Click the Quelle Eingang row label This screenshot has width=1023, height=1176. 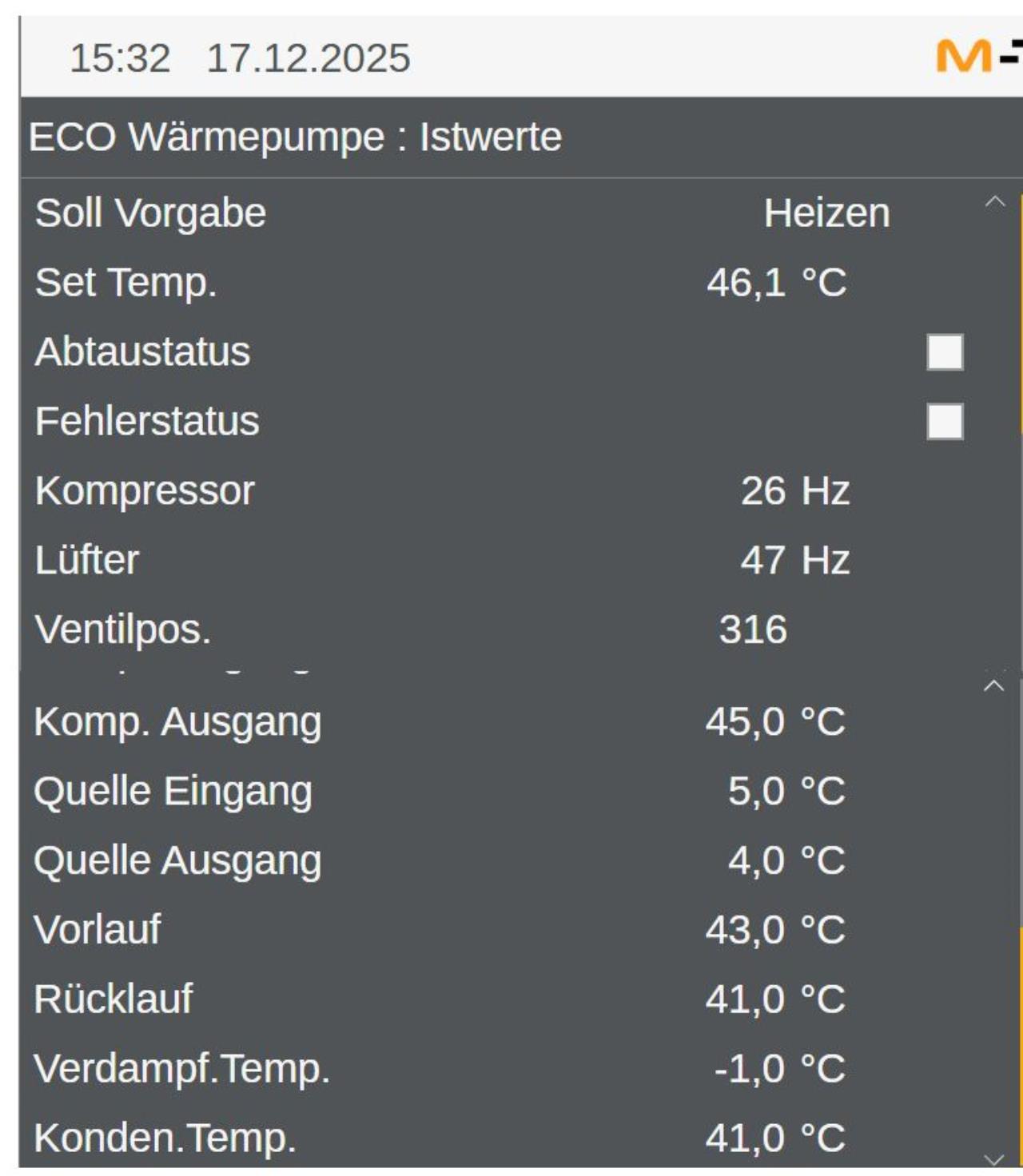(173, 793)
